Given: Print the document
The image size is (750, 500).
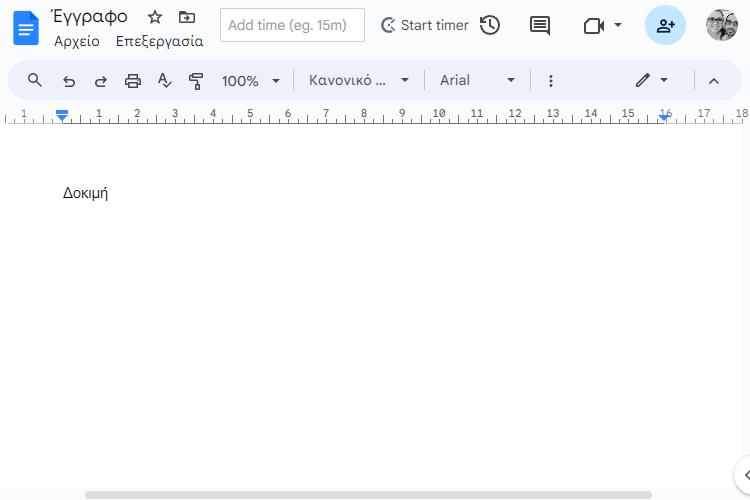Looking at the screenshot, I should pos(132,81).
